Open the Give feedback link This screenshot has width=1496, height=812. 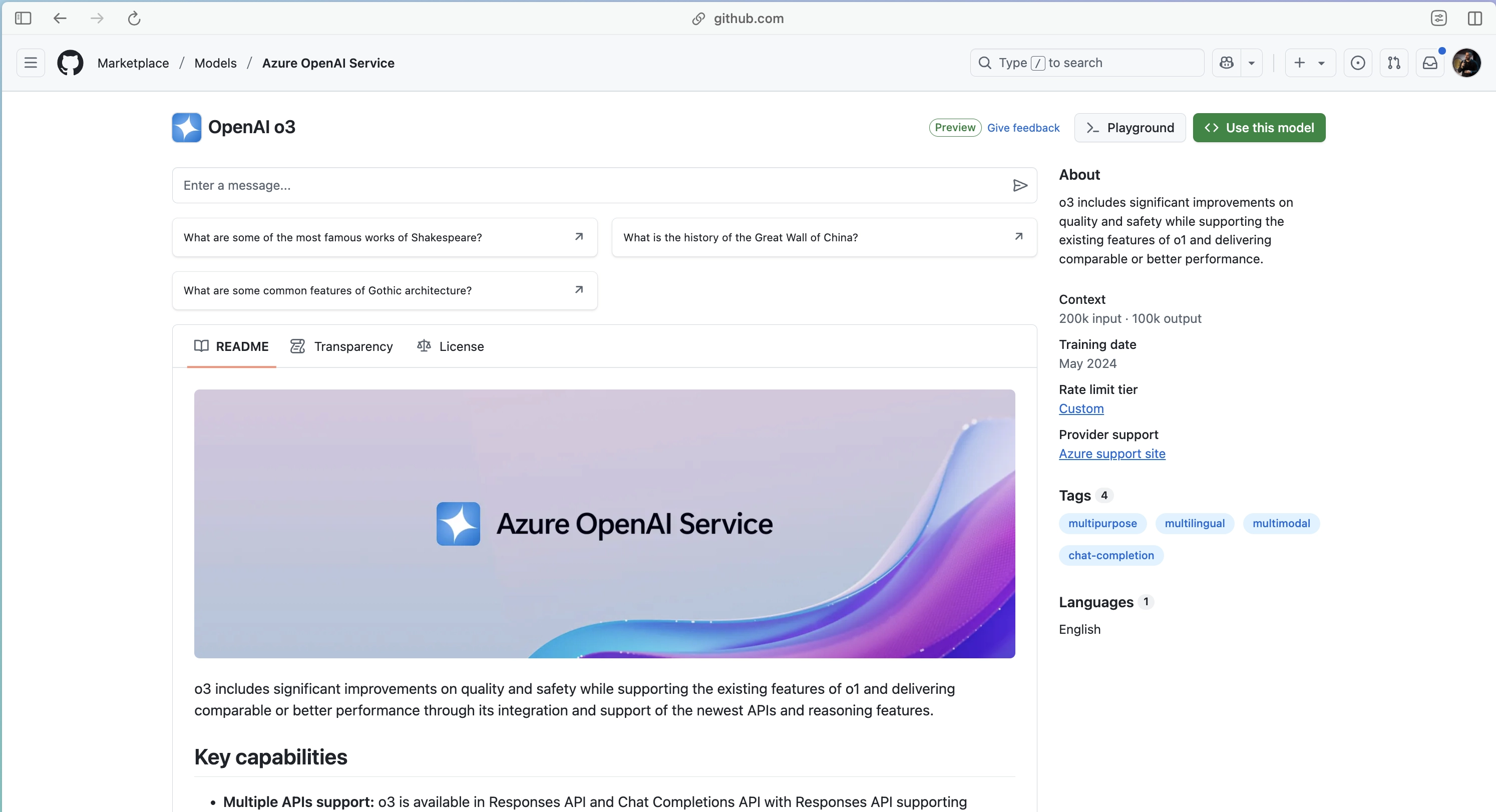pos(1023,128)
